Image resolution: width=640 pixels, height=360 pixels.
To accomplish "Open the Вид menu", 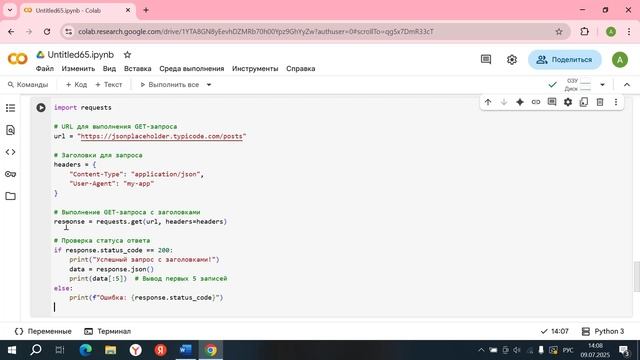I will tap(109, 69).
